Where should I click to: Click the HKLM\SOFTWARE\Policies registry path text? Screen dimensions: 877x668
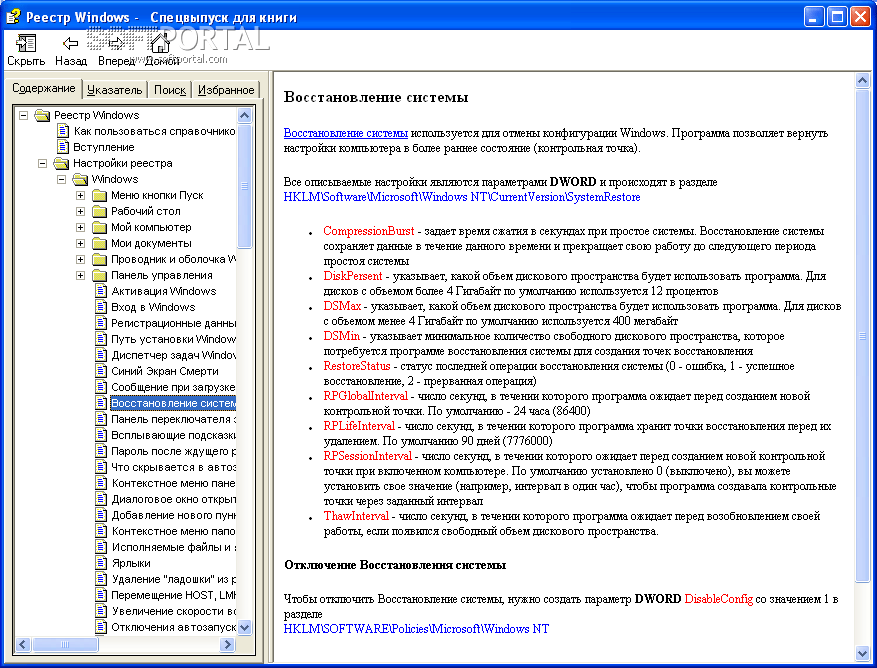coord(416,629)
